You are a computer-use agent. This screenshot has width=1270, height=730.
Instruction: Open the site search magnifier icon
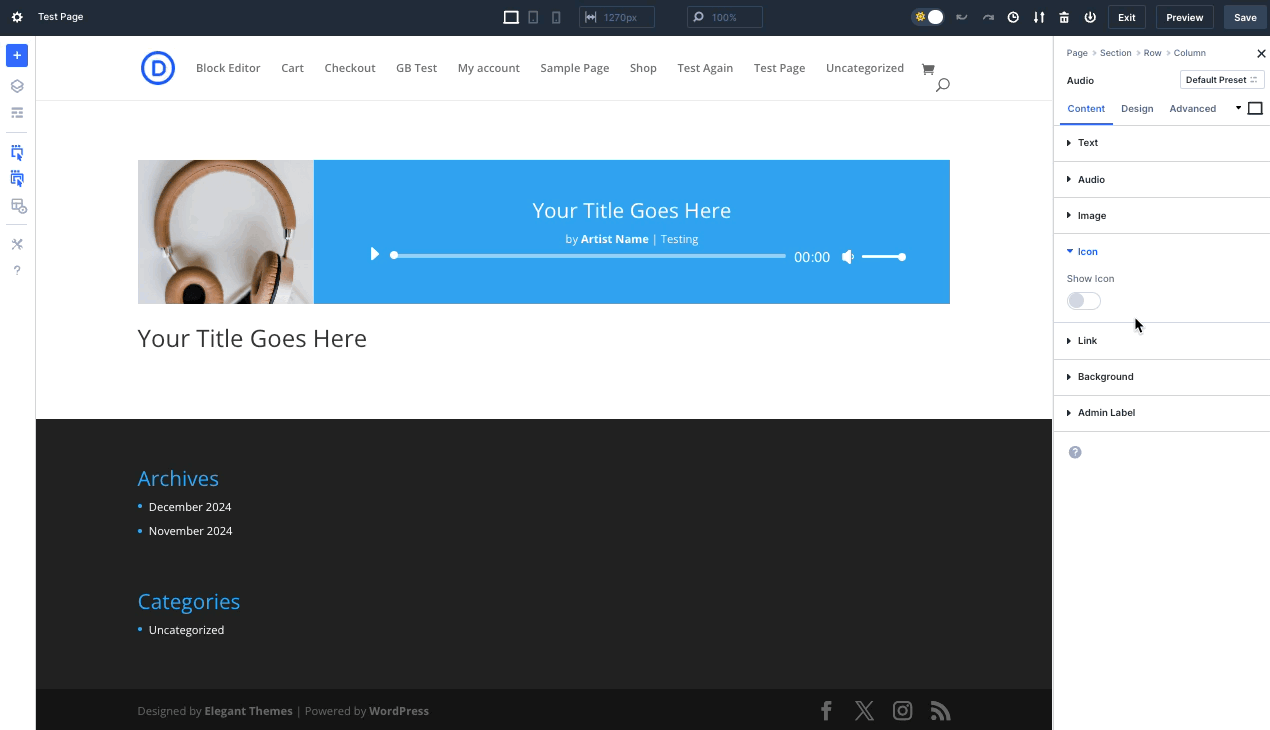pos(942,85)
